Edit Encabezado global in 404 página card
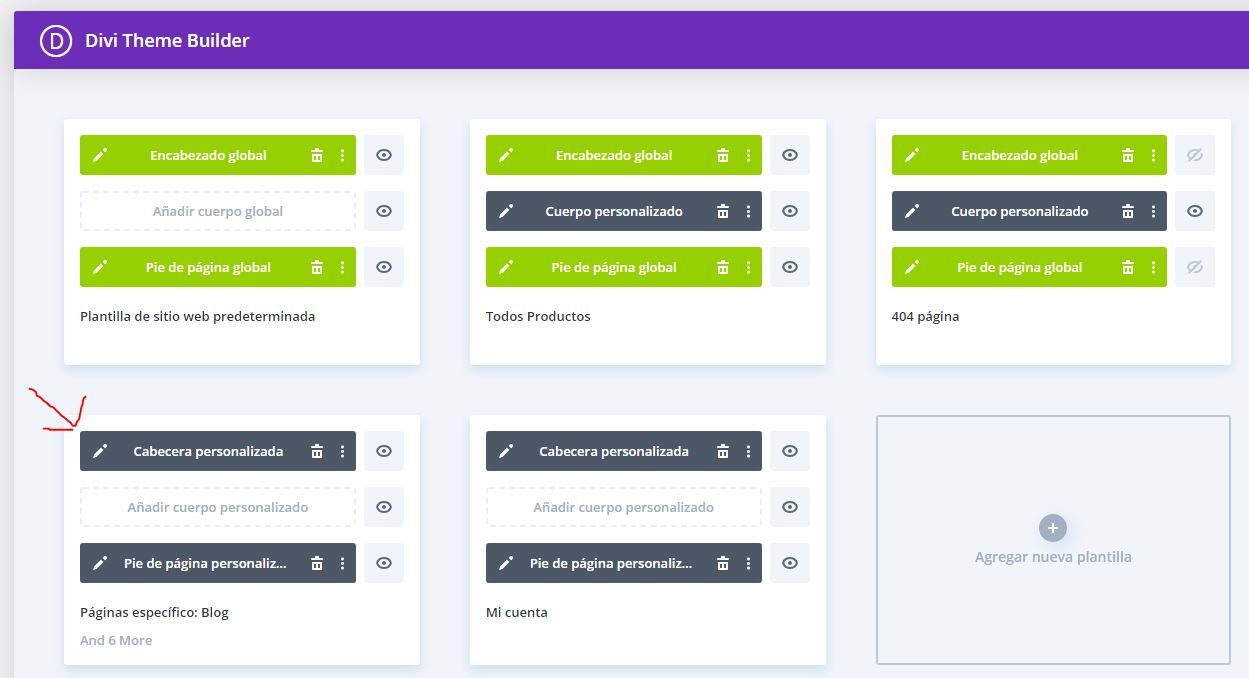The width and height of the screenshot is (1249, 678). coord(912,155)
